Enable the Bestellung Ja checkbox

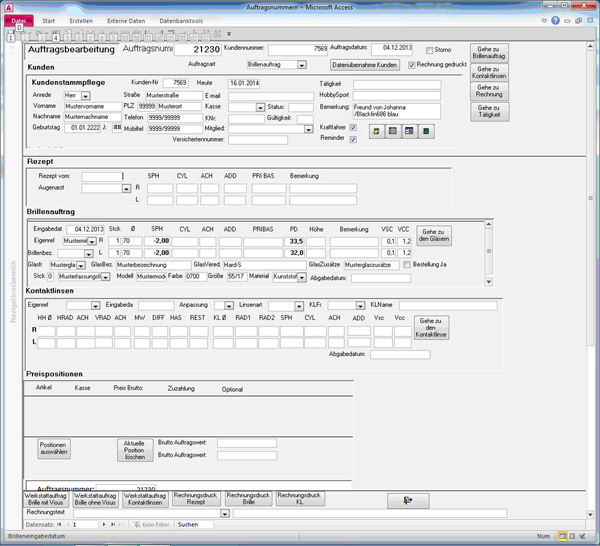[x=407, y=264]
